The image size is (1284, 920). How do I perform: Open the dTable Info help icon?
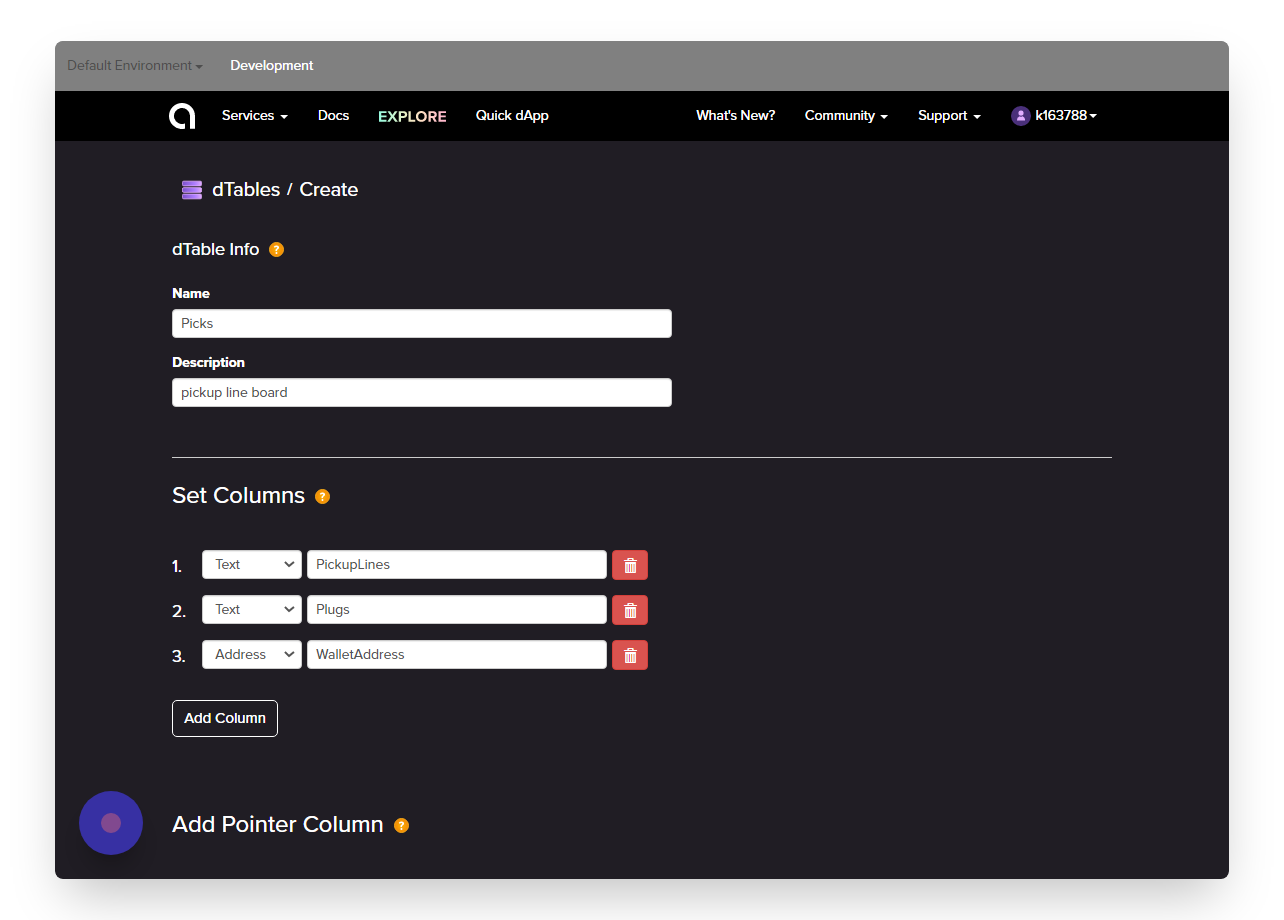pyautogui.click(x=277, y=250)
